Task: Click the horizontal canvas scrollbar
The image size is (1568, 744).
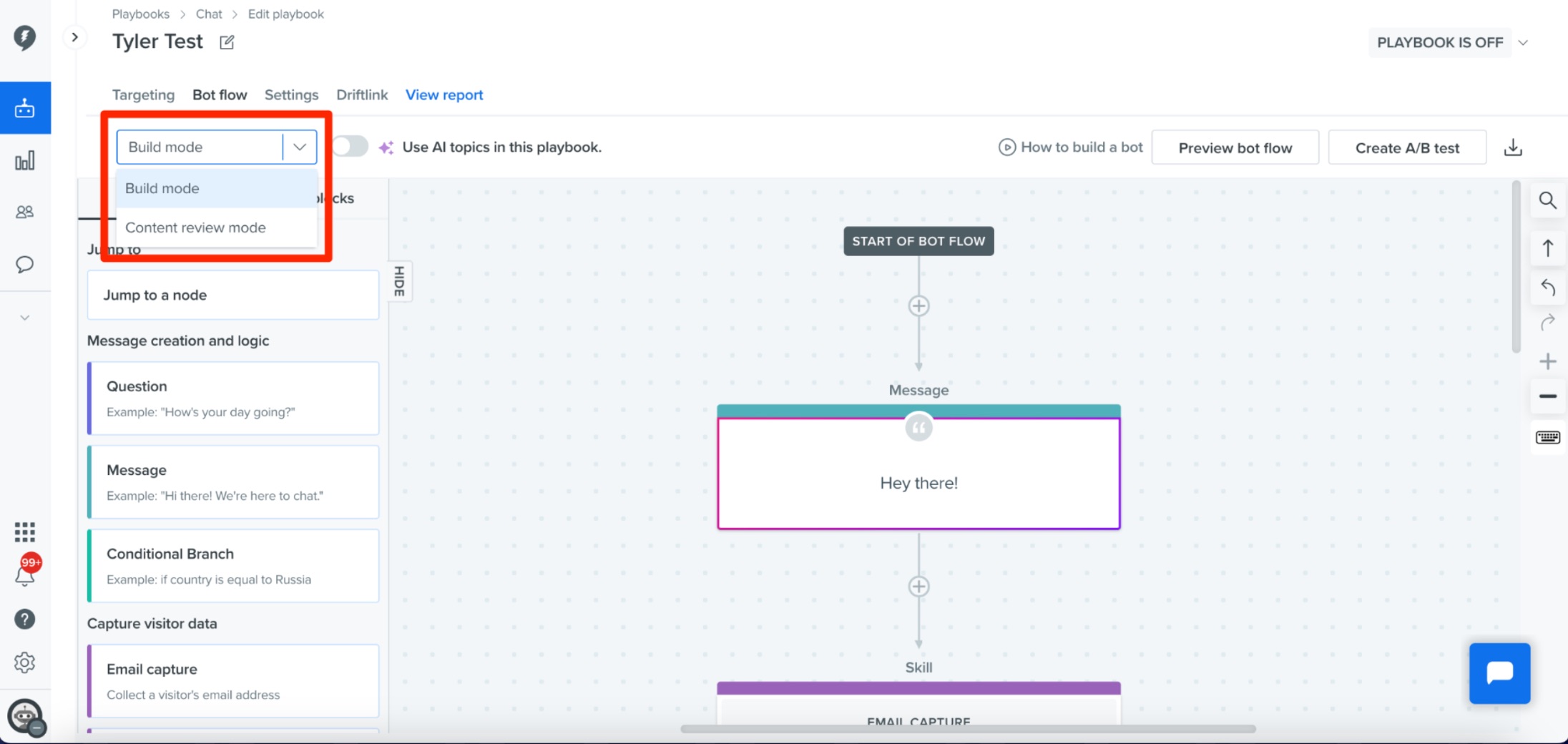Action: click(x=968, y=729)
